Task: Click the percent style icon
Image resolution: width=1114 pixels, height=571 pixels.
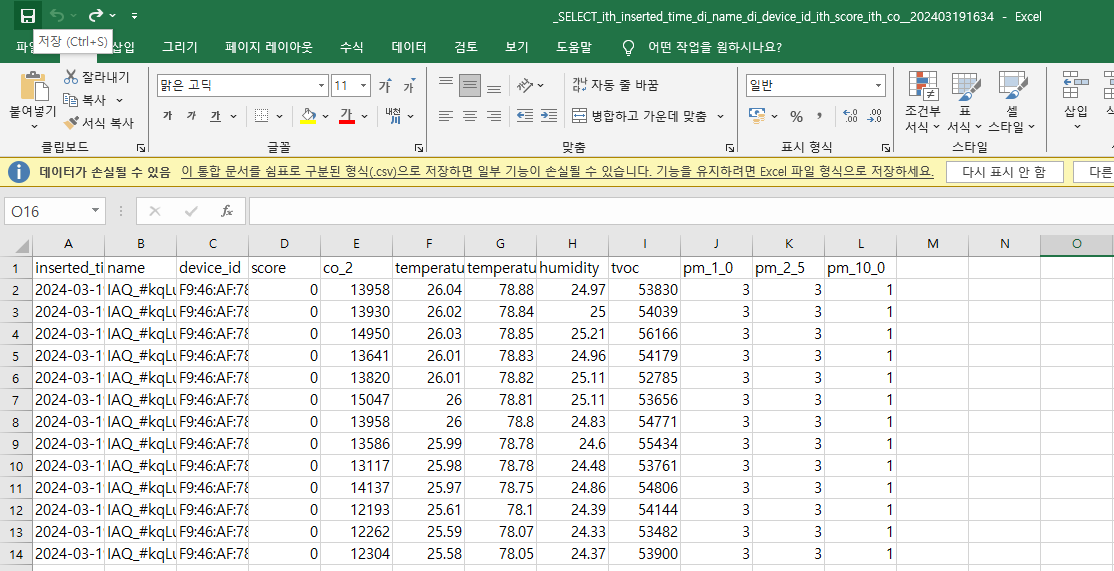Action: tap(796, 117)
